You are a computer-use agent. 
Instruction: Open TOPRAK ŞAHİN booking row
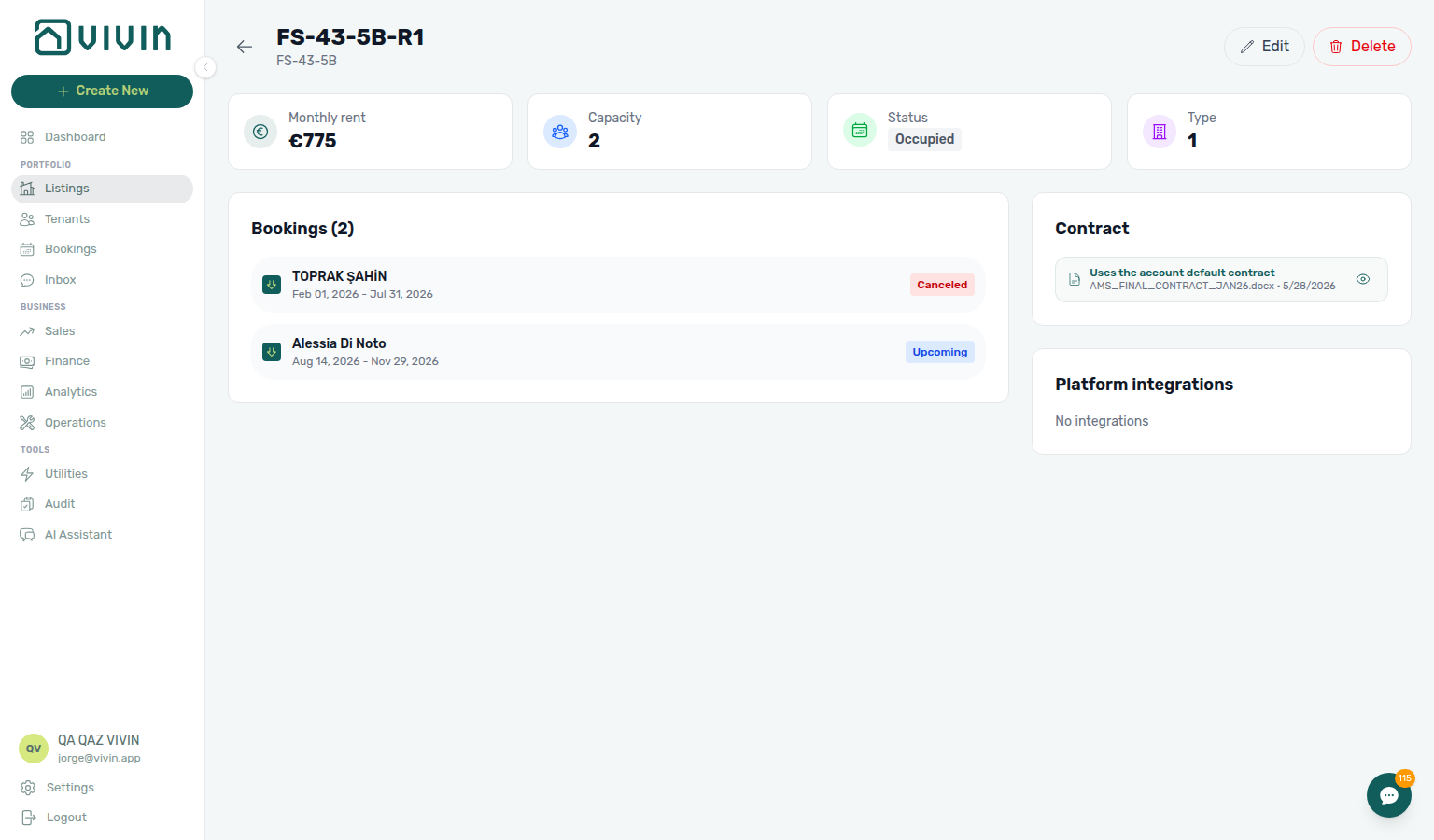[x=618, y=285]
